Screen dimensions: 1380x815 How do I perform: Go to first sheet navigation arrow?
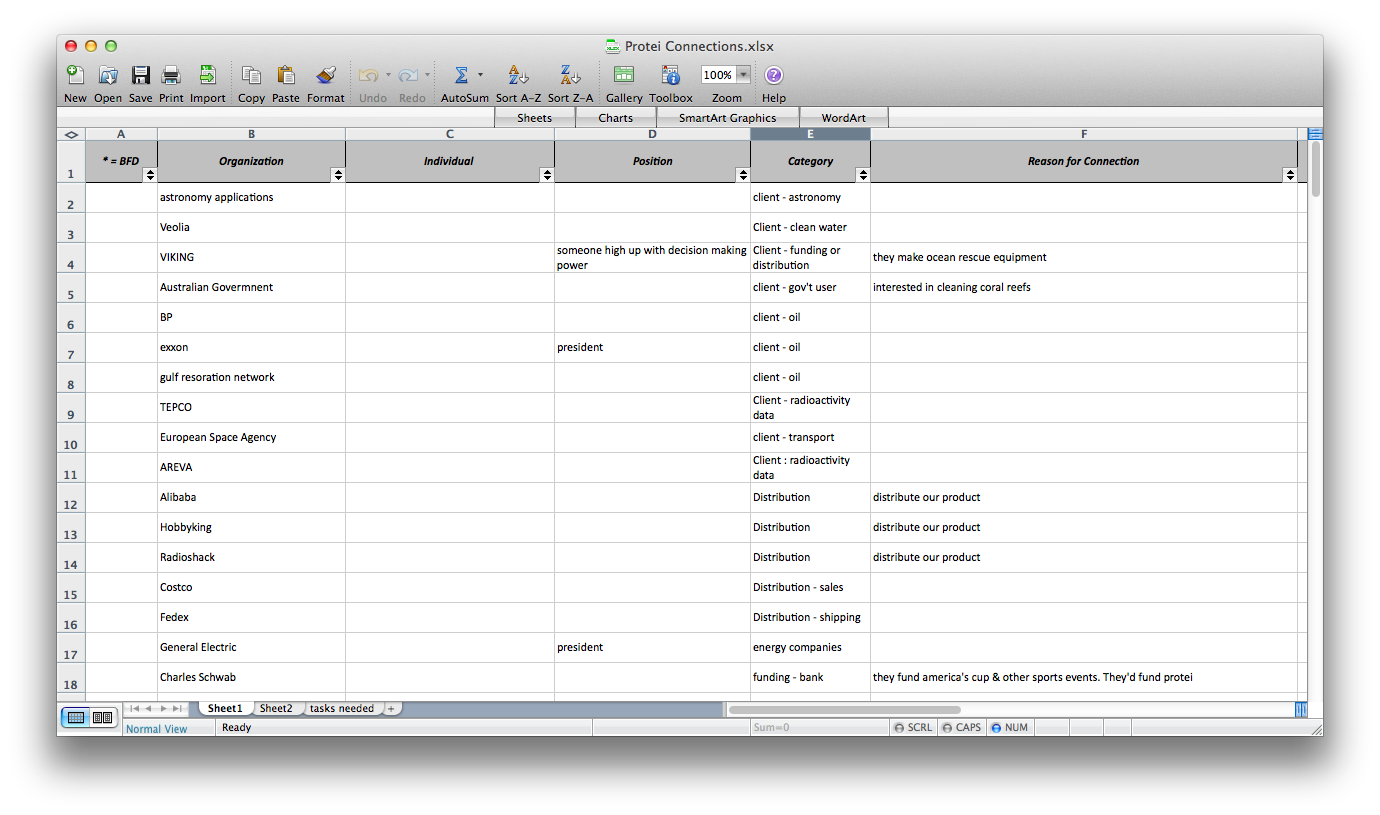click(x=134, y=708)
